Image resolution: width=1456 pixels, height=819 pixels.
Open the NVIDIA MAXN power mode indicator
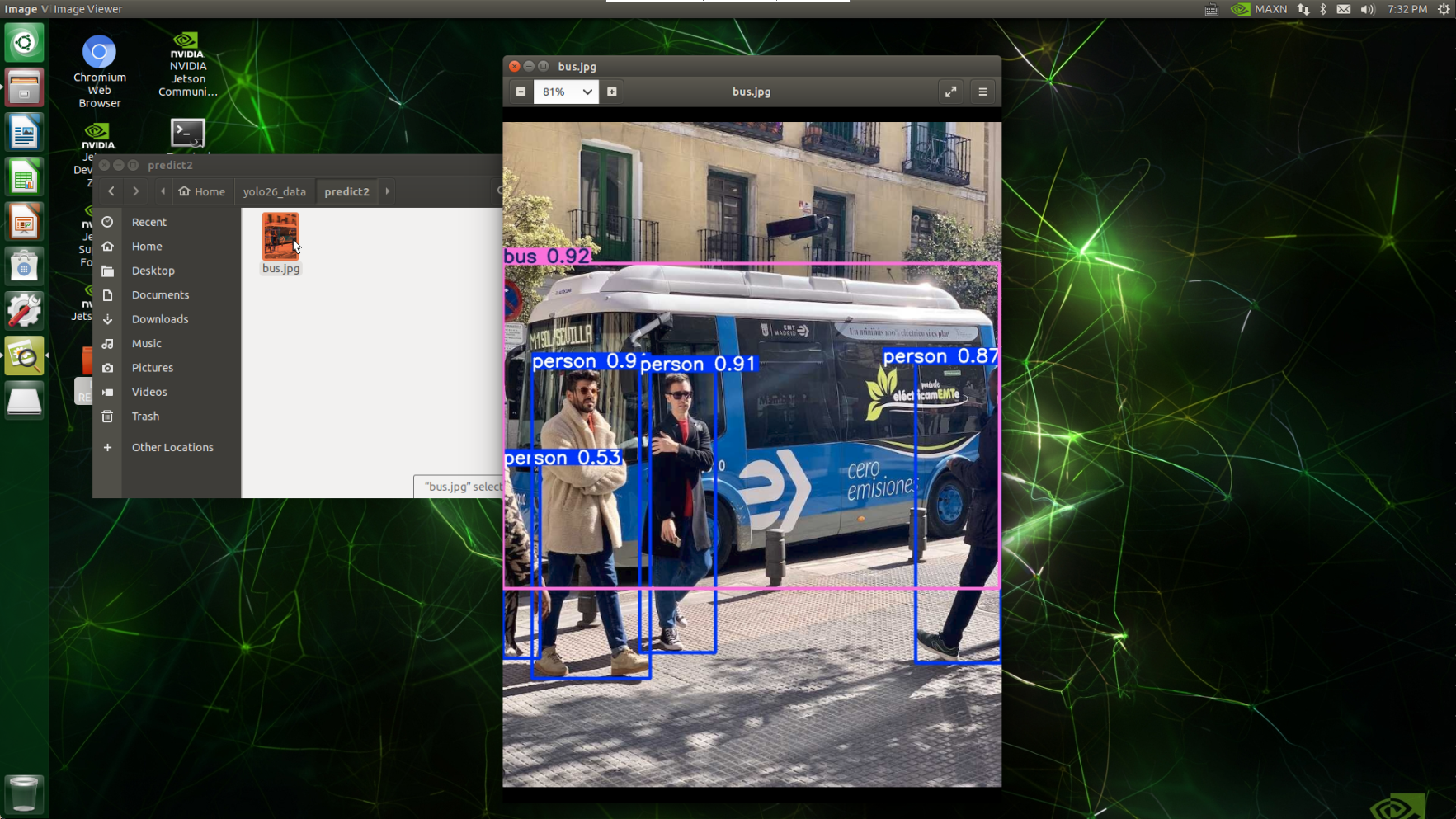pyautogui.click(x=1259, y=9)
